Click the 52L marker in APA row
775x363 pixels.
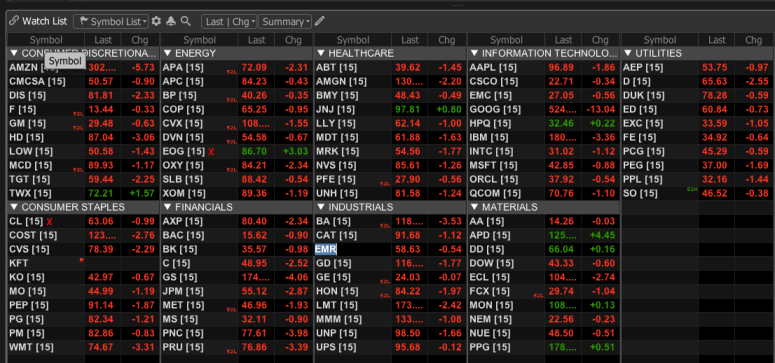(231, 72)
